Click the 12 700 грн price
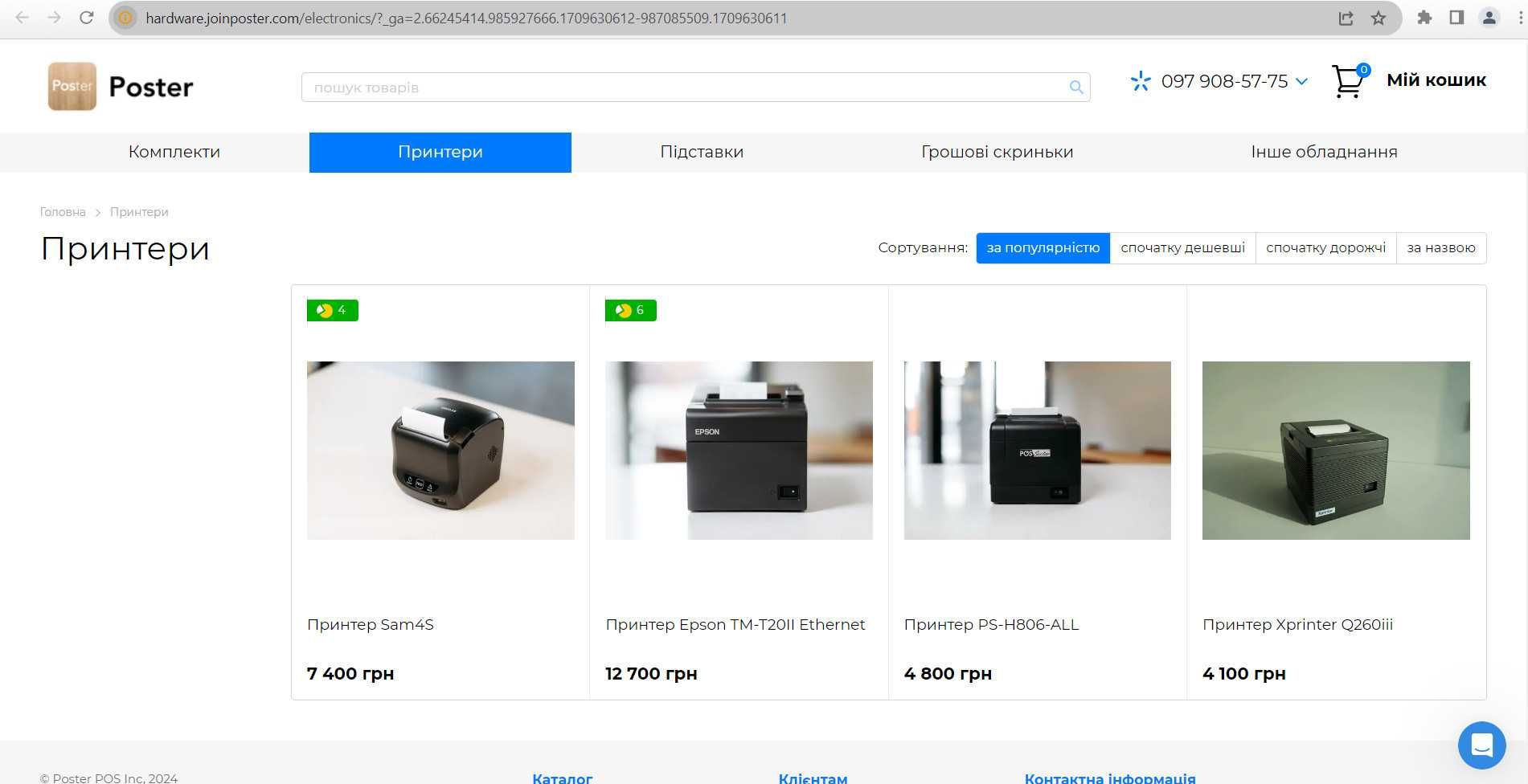The image size is (1528, 784). pyautogui.click(x=651, y=673)
